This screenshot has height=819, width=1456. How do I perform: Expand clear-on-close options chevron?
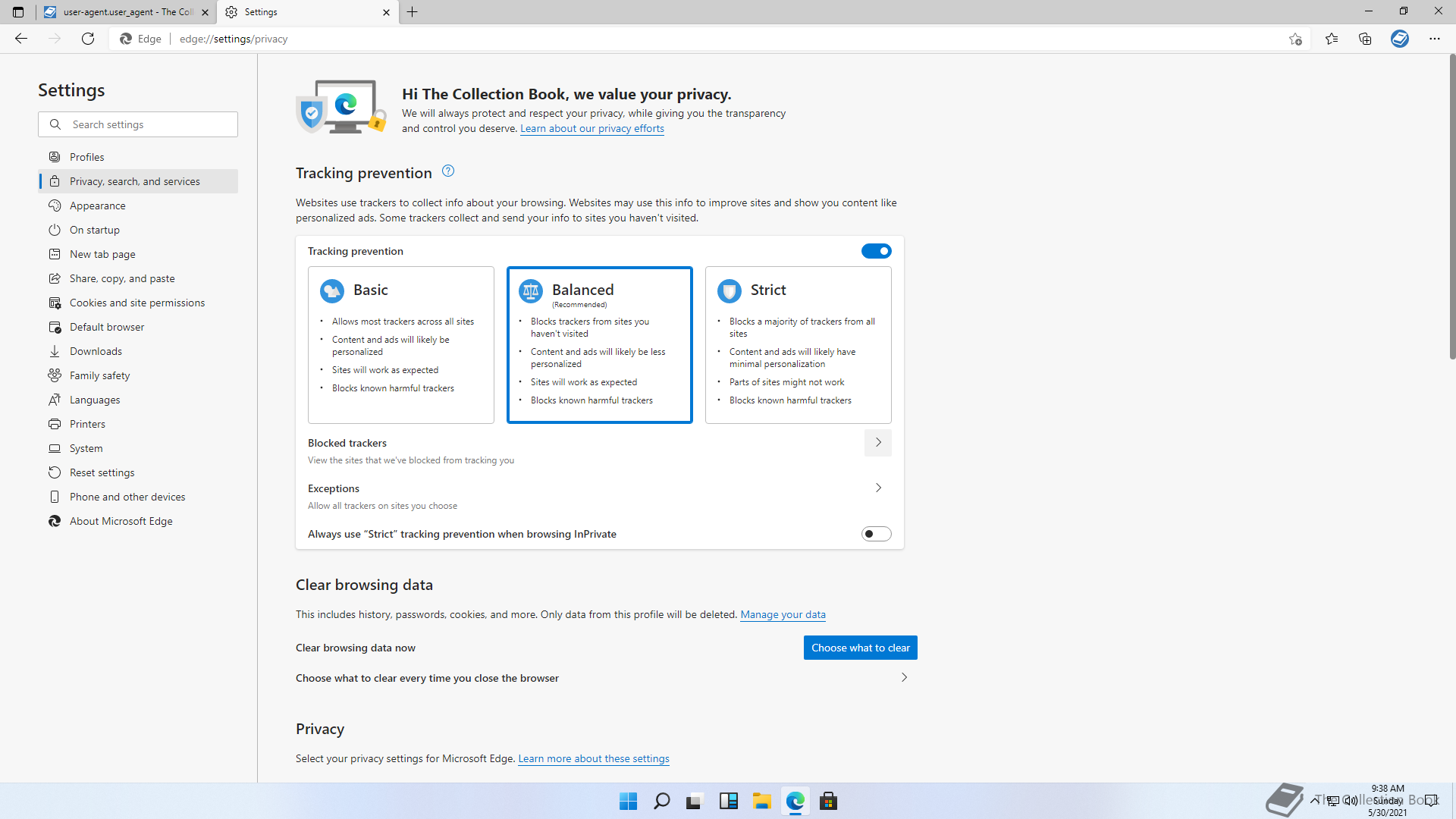(x=904, y=678)
